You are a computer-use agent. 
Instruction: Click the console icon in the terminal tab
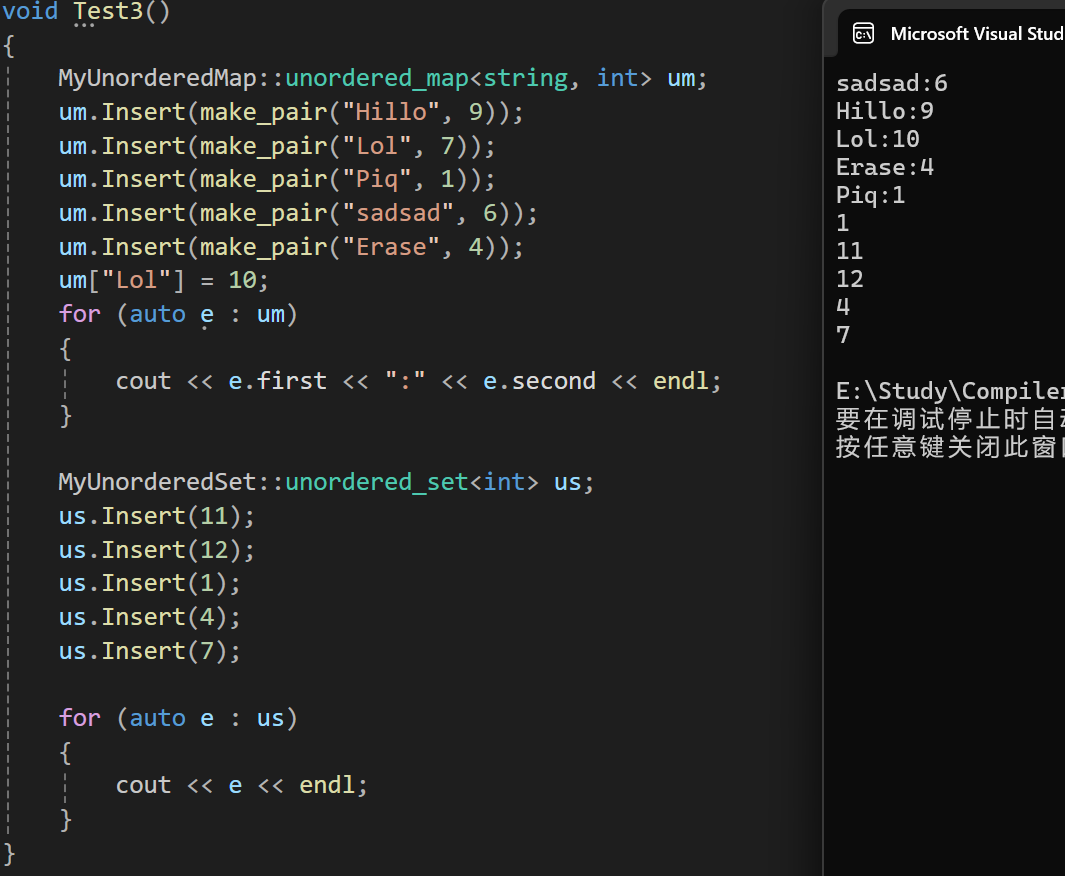tap(863, 34)
